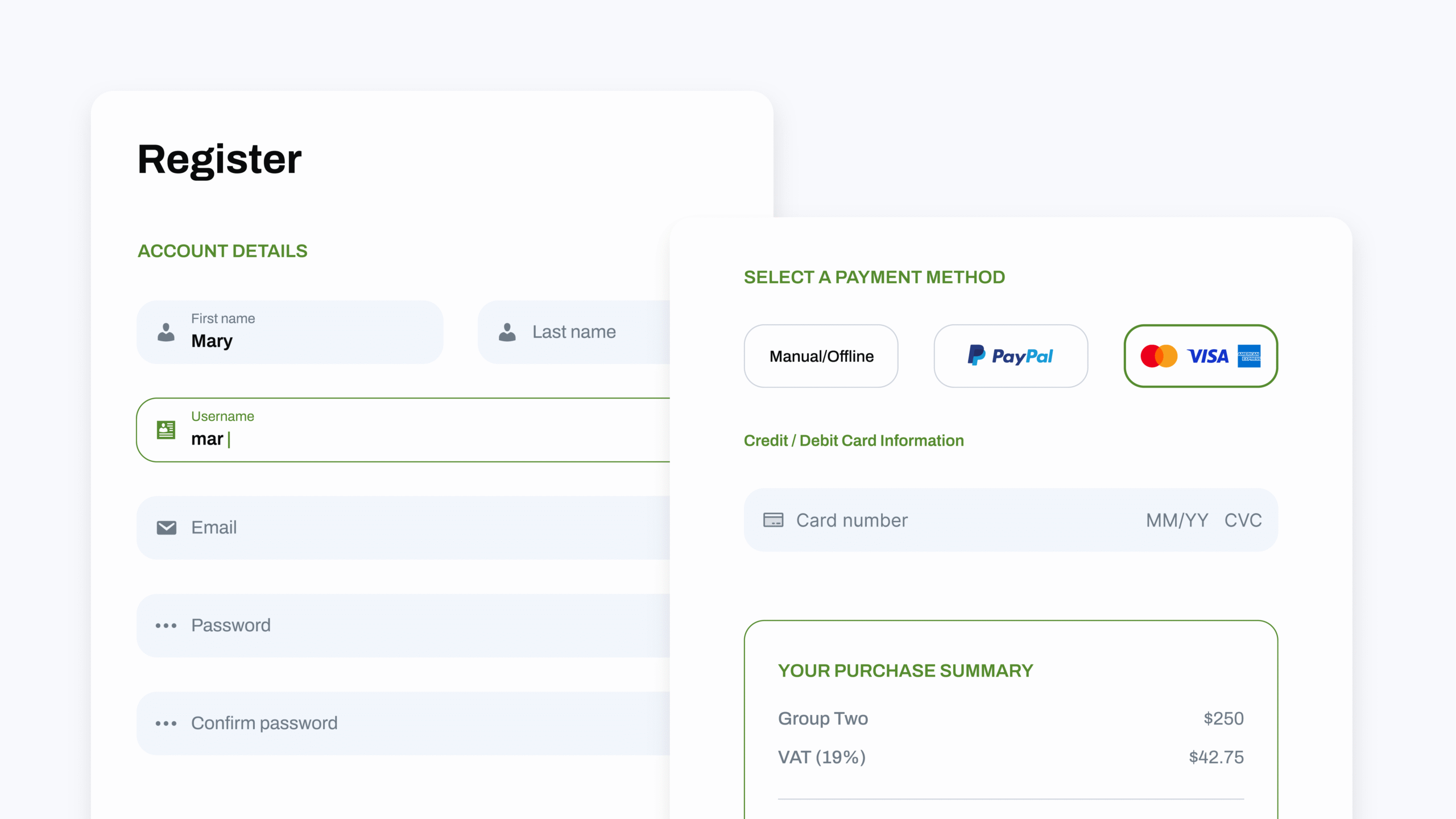This screenshot has width=1456, height=819.
Task: Click the Confirm password dots icon
Action: click(x=166, y=723)
